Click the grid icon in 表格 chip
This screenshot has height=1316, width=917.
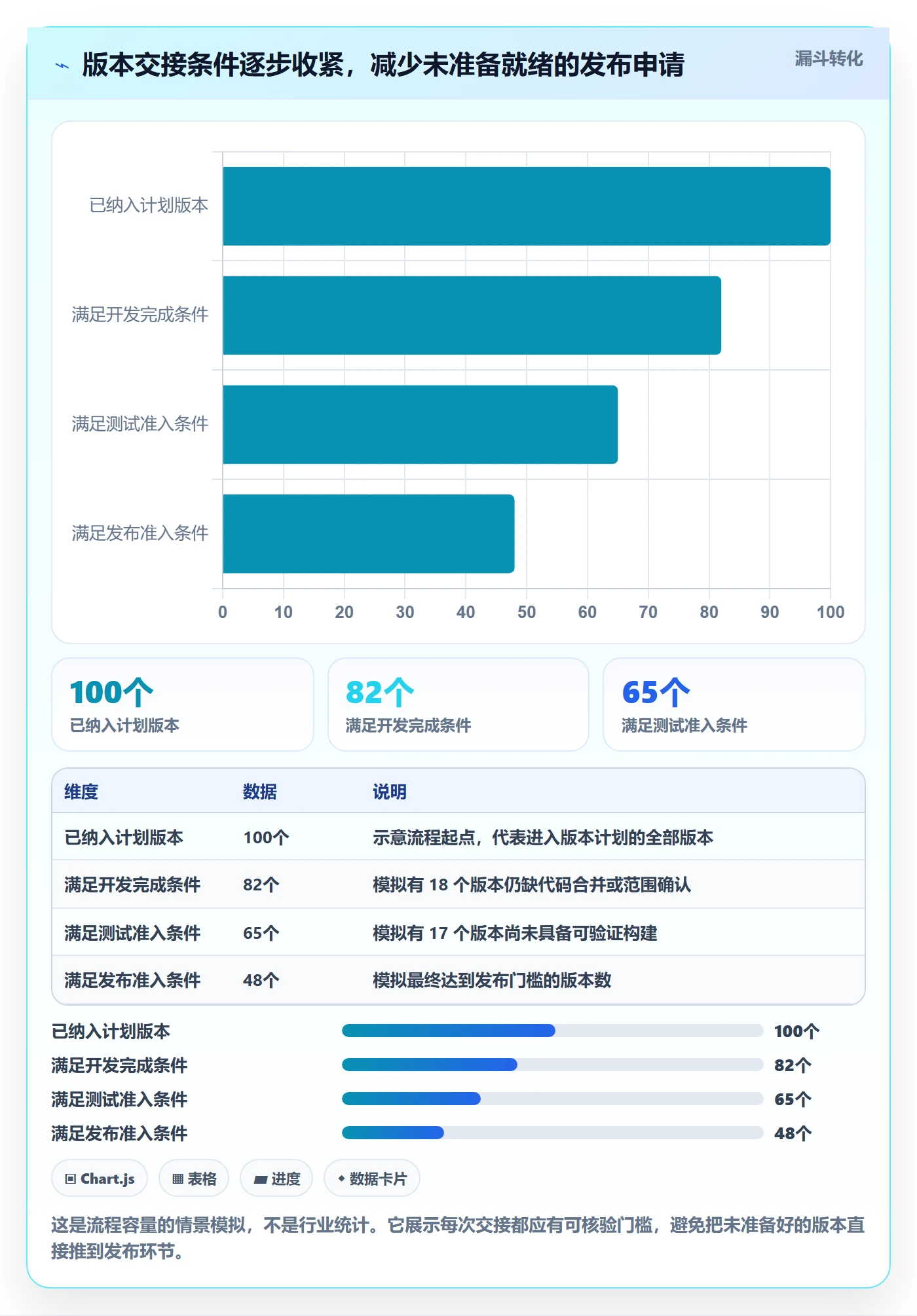click(178, 1179)
